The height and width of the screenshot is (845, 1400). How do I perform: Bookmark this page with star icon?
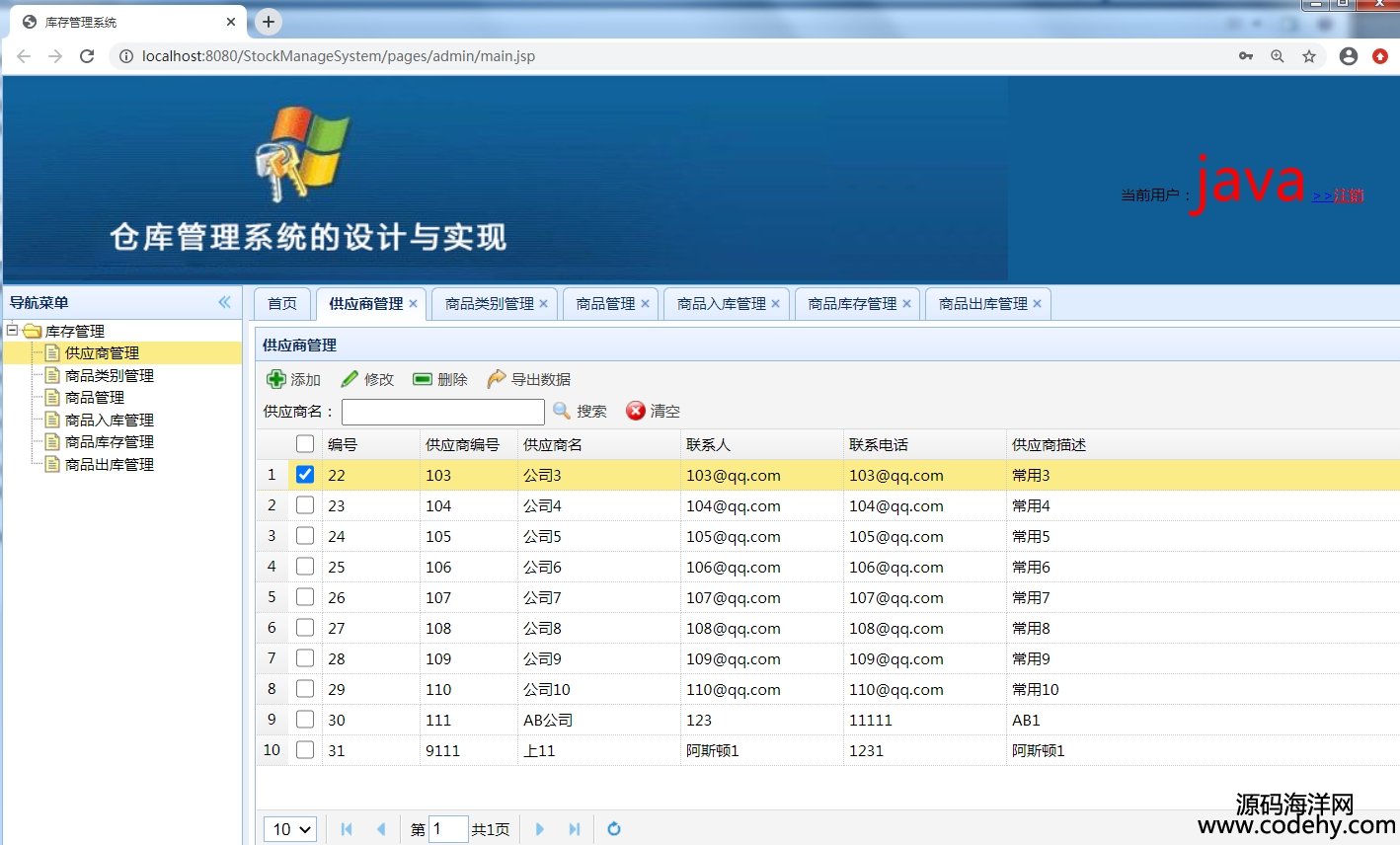pyautogui.click(x=1309, y=56)
